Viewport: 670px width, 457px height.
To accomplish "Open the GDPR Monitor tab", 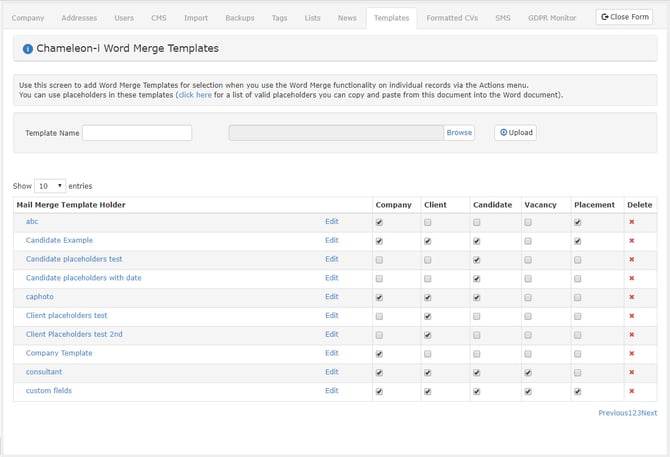I will point(552,18).
